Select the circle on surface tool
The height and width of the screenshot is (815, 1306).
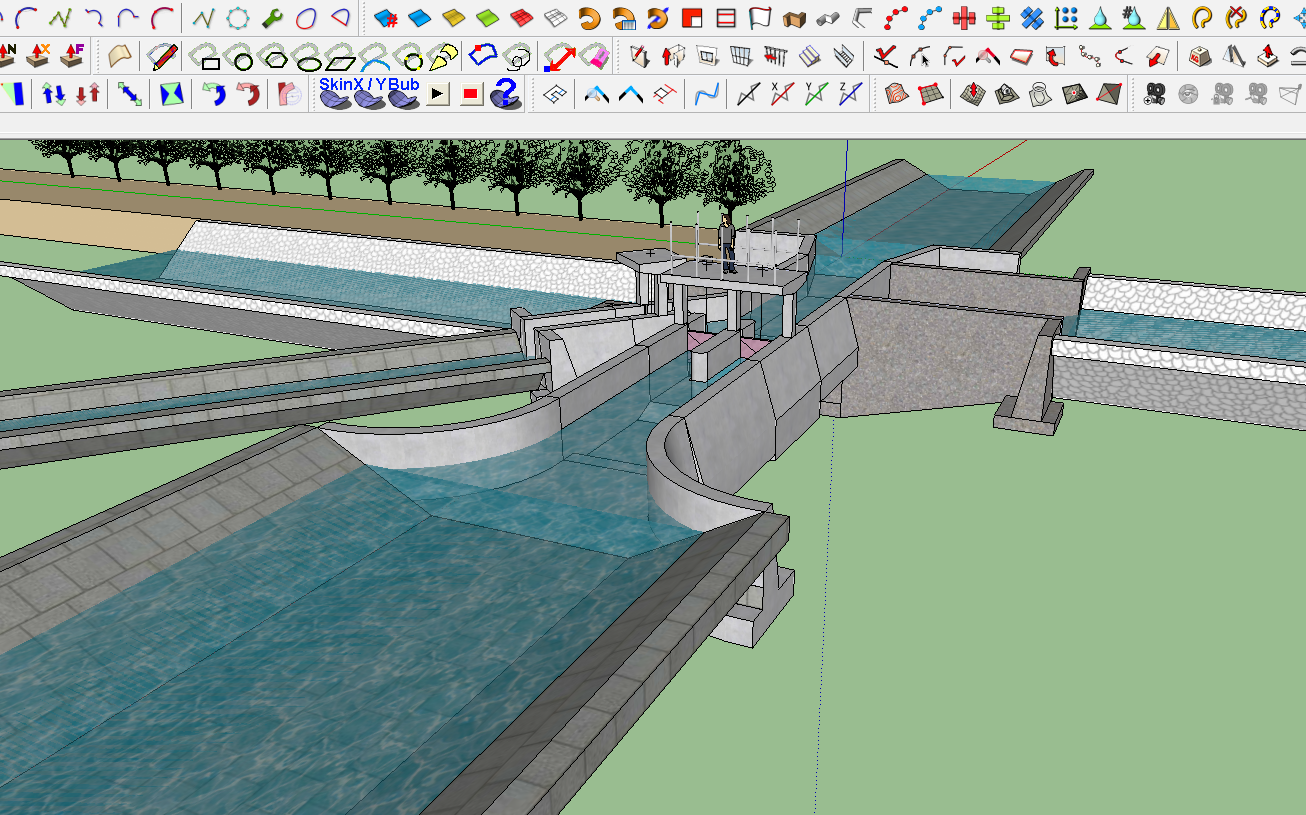click(x=243, y=56)
